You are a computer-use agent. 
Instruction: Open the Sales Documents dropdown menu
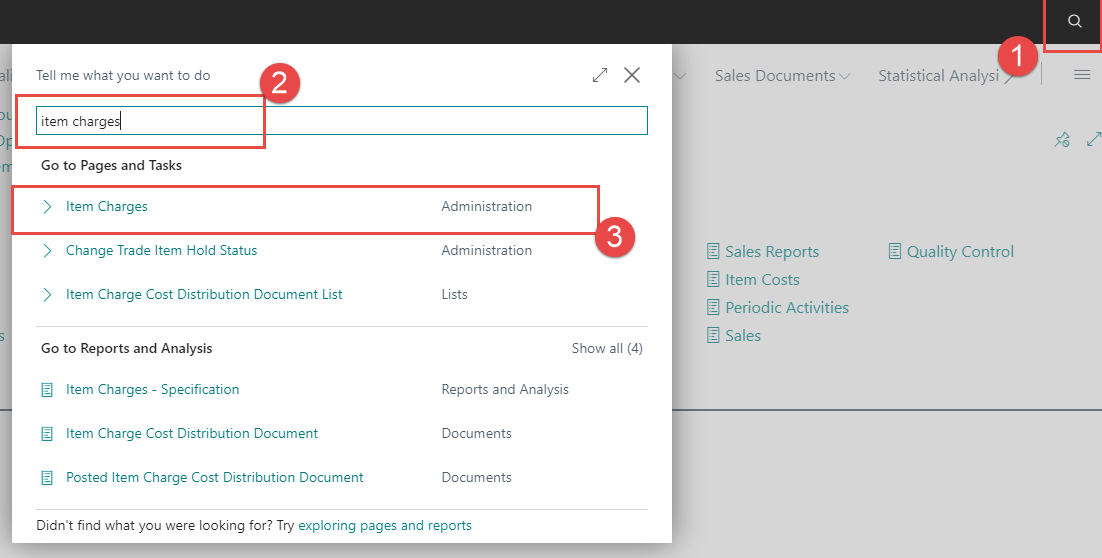pos(783,76)
